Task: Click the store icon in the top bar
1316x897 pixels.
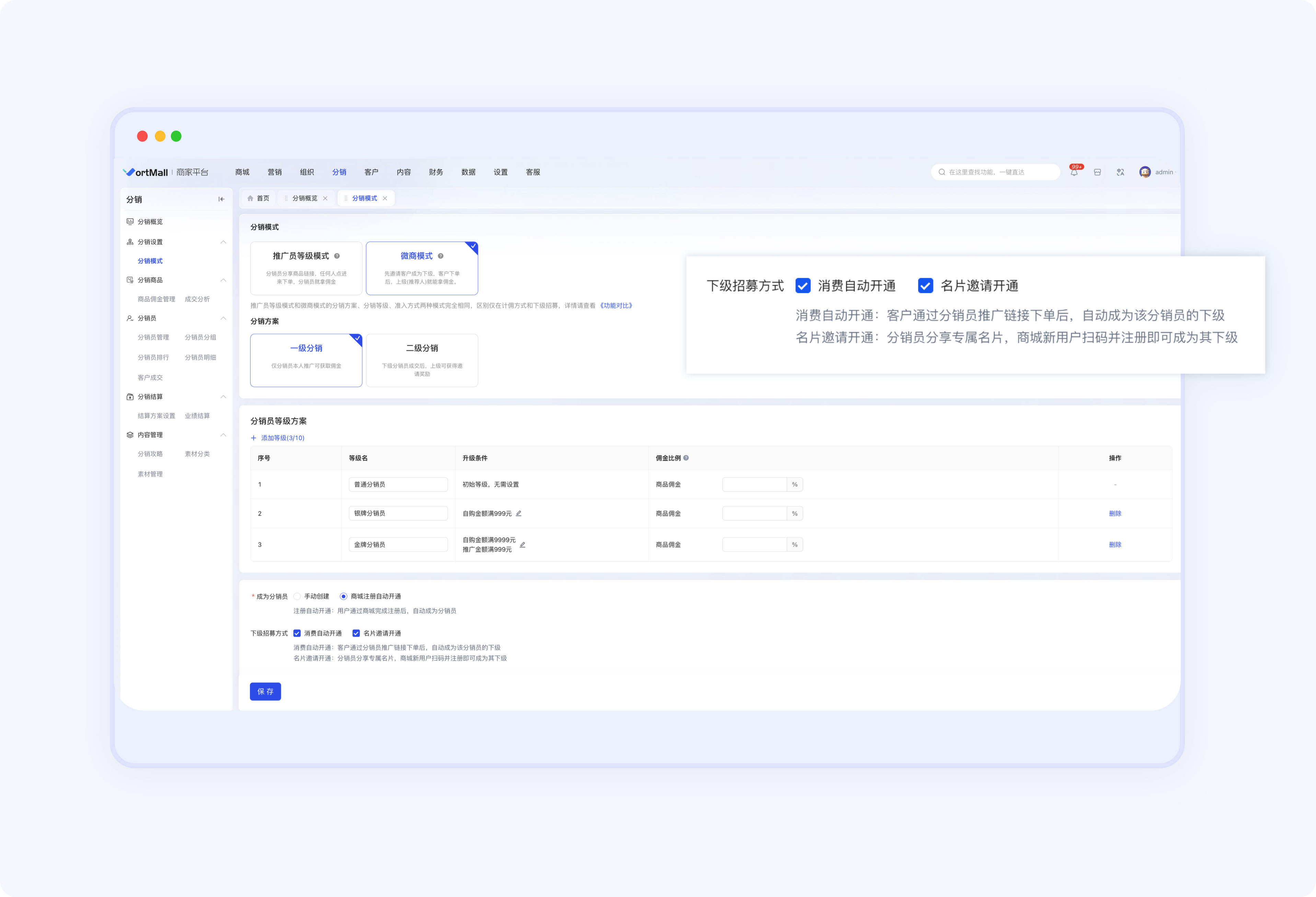Action: [1097, 172]
